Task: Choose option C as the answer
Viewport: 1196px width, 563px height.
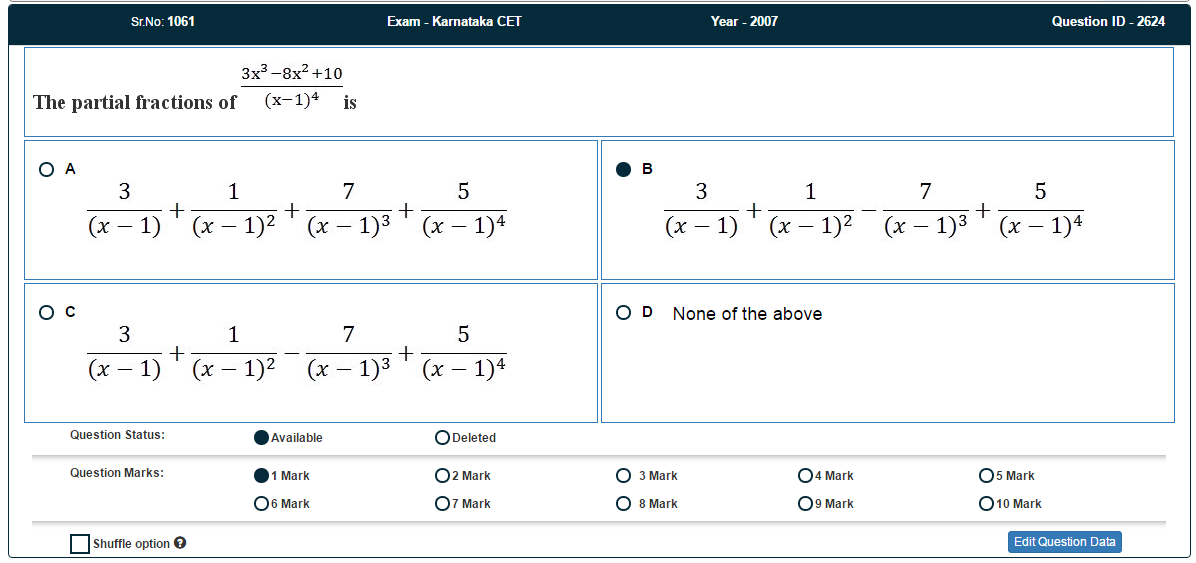Action: tap(47, 312)
